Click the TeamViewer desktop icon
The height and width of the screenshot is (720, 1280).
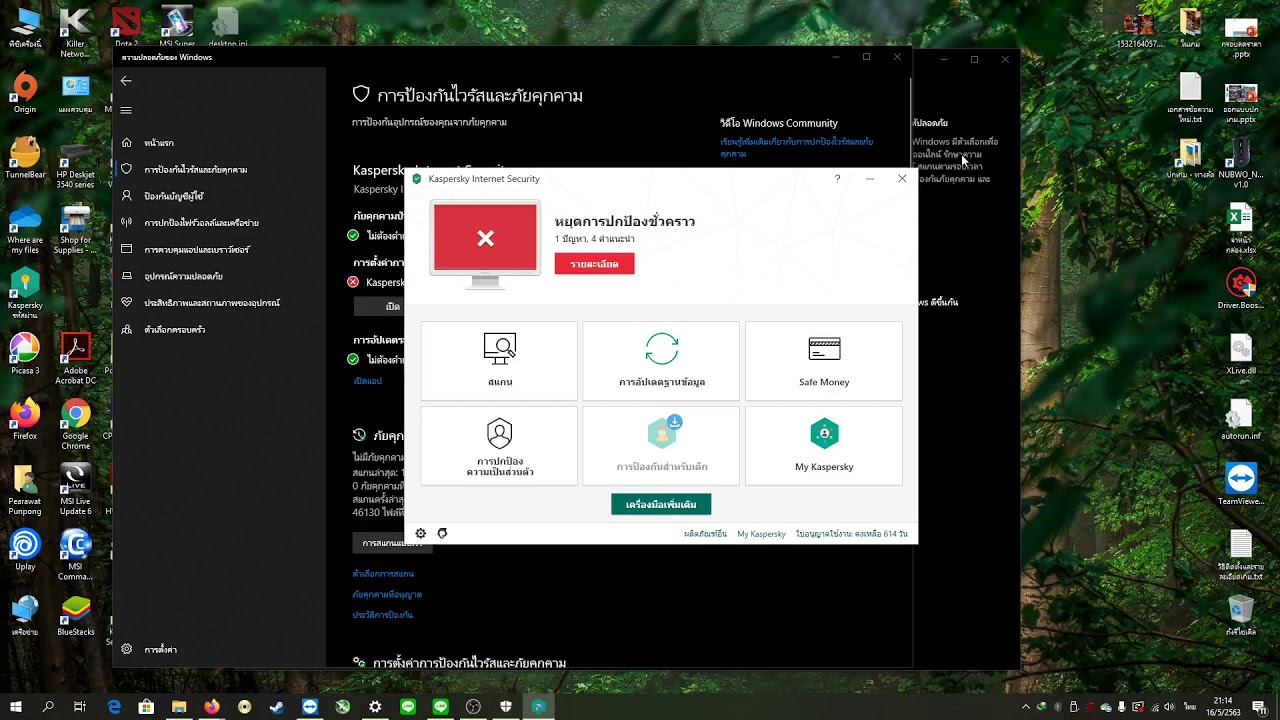[x=1240, y=485]
